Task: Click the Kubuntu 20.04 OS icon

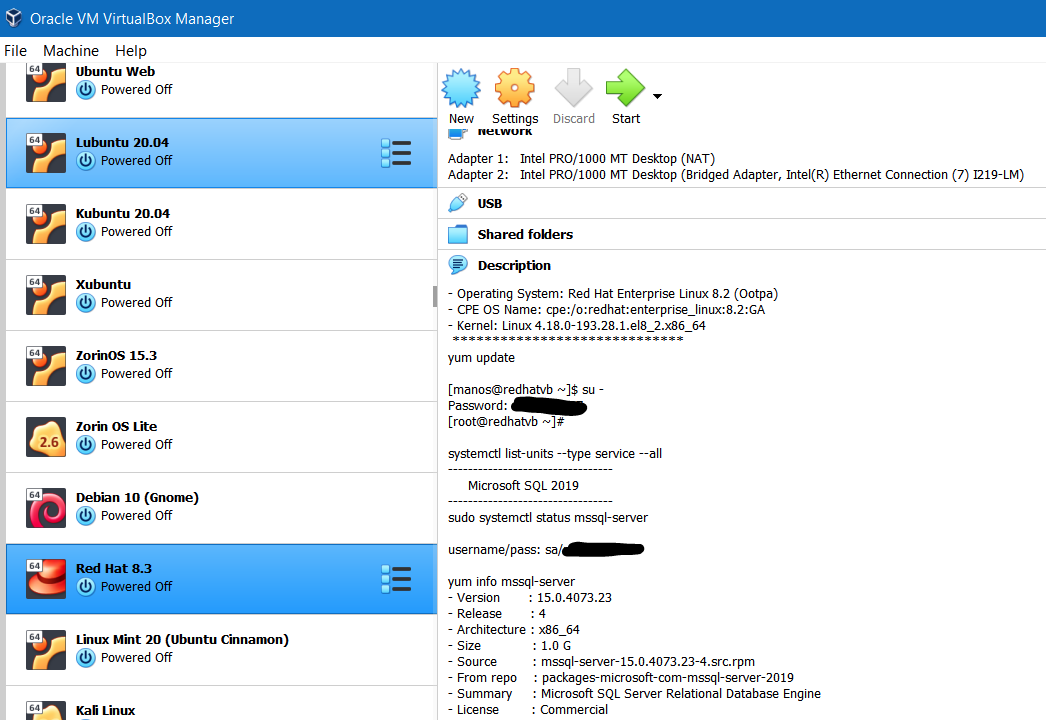Action: click(x=46, y=224)
